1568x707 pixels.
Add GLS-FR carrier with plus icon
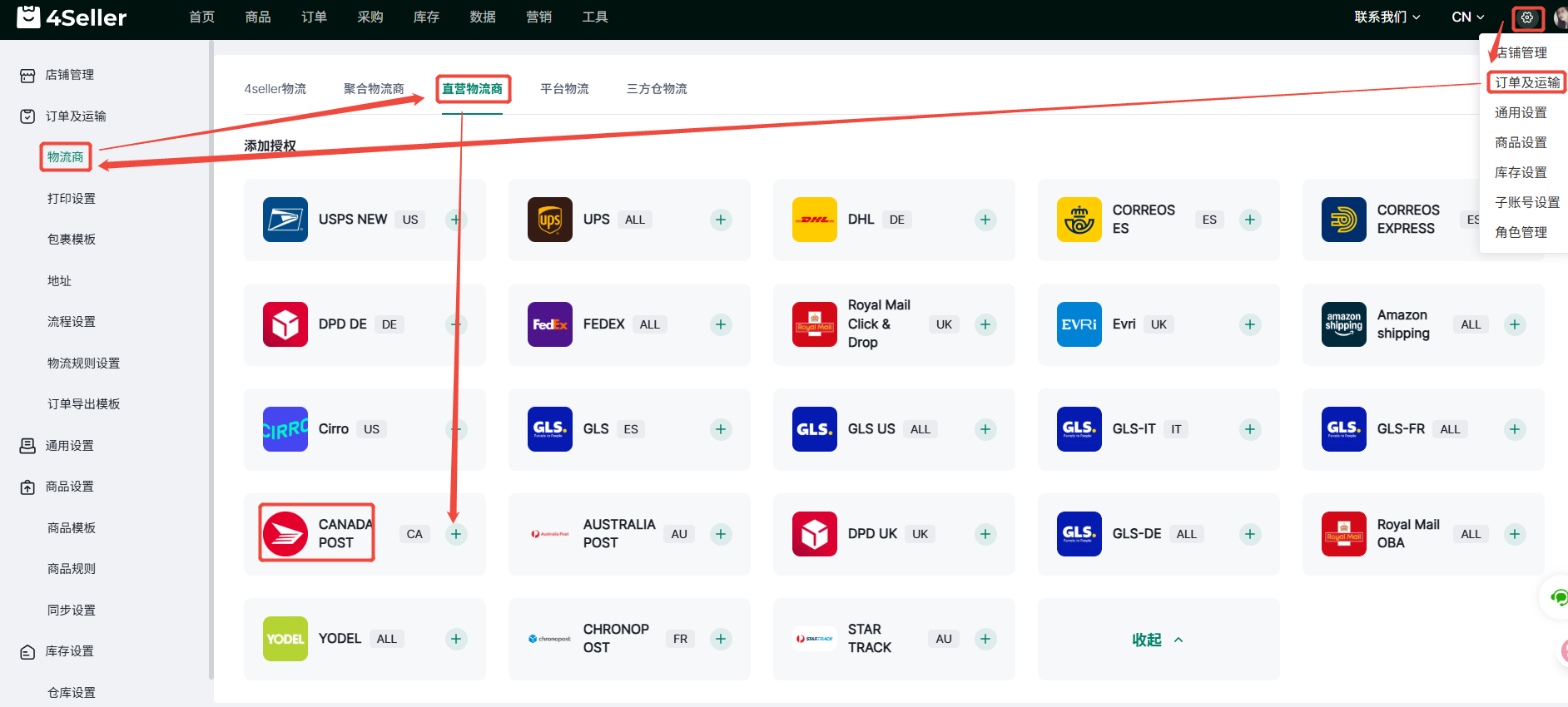[1515, 429]
